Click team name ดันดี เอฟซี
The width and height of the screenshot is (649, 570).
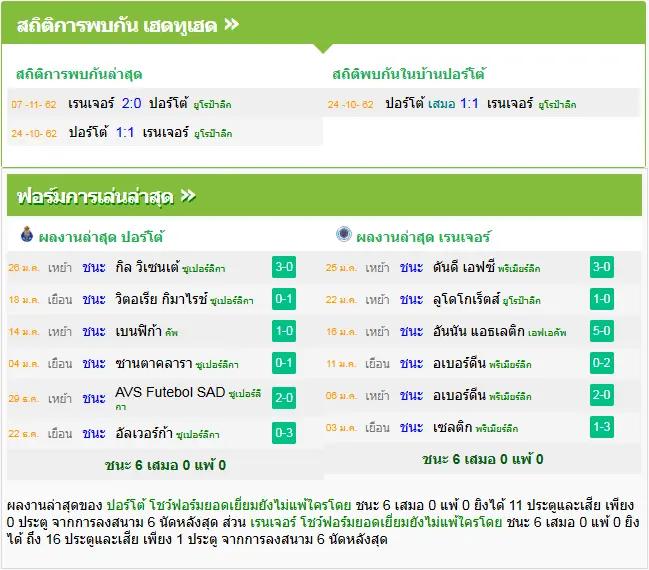pos(464,267)
